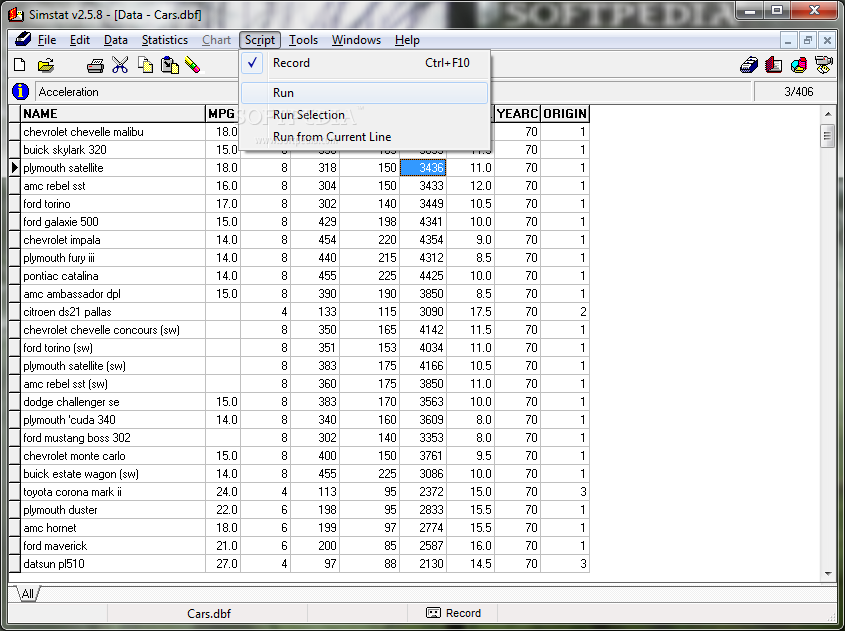Click the ORIGIN column header
This screenshot has width=845, height=631.
point(565,114)
